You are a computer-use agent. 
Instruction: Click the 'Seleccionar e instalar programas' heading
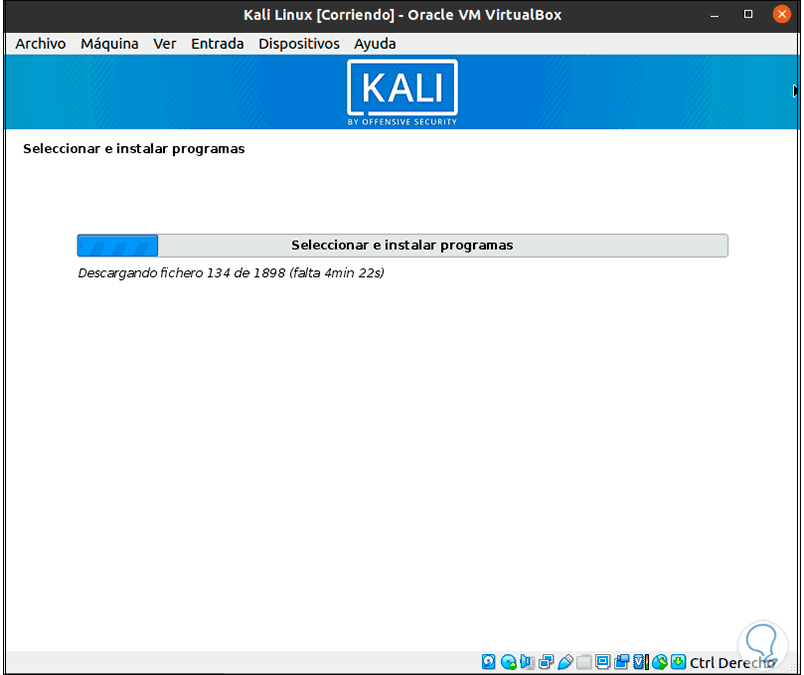coord(134,149)
